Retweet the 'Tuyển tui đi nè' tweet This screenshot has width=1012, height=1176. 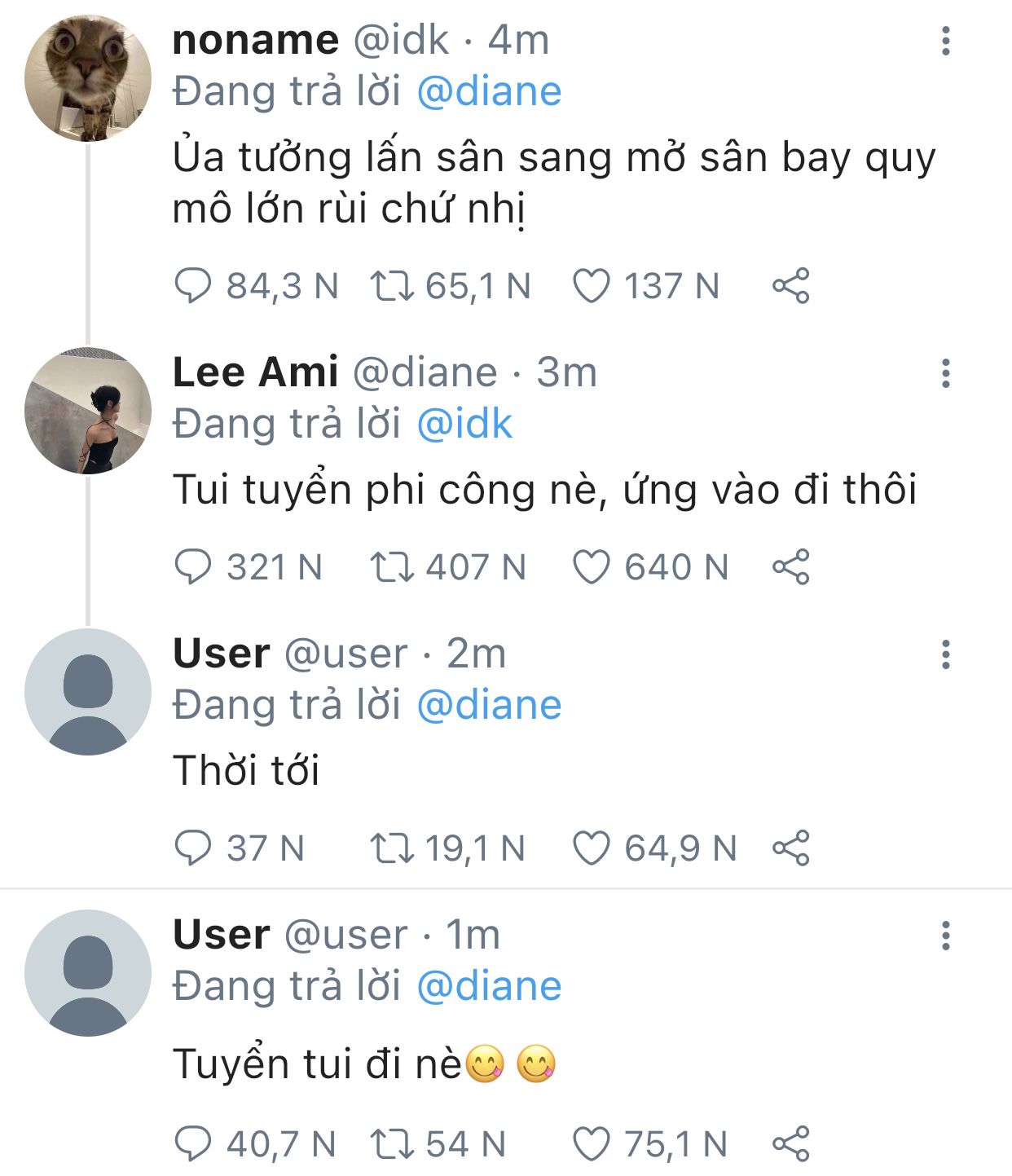[392, 1144]
